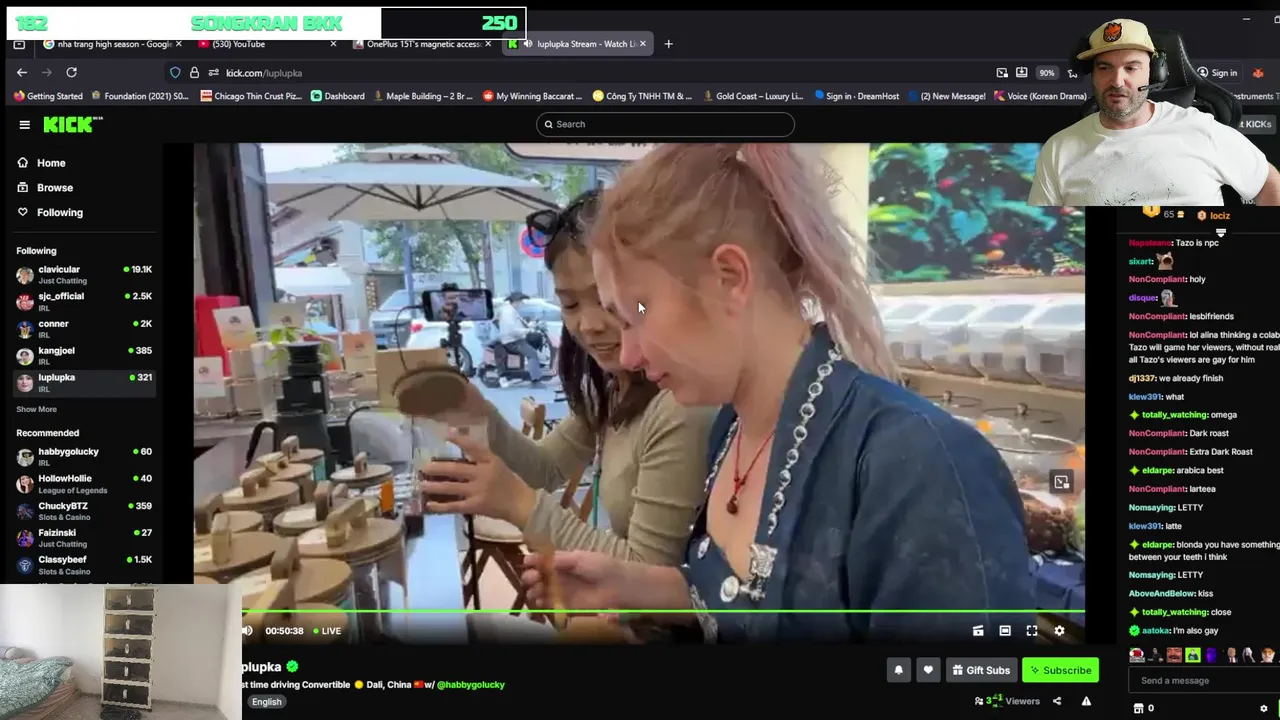Viewport: 1280px width, 720px height.
Task: Toggle the notification bell for luplupka
Action: coord(898,670)
